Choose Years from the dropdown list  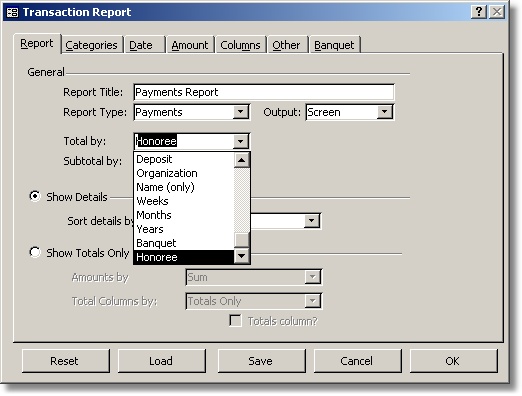pyautogui.click(x=184, y=229)
